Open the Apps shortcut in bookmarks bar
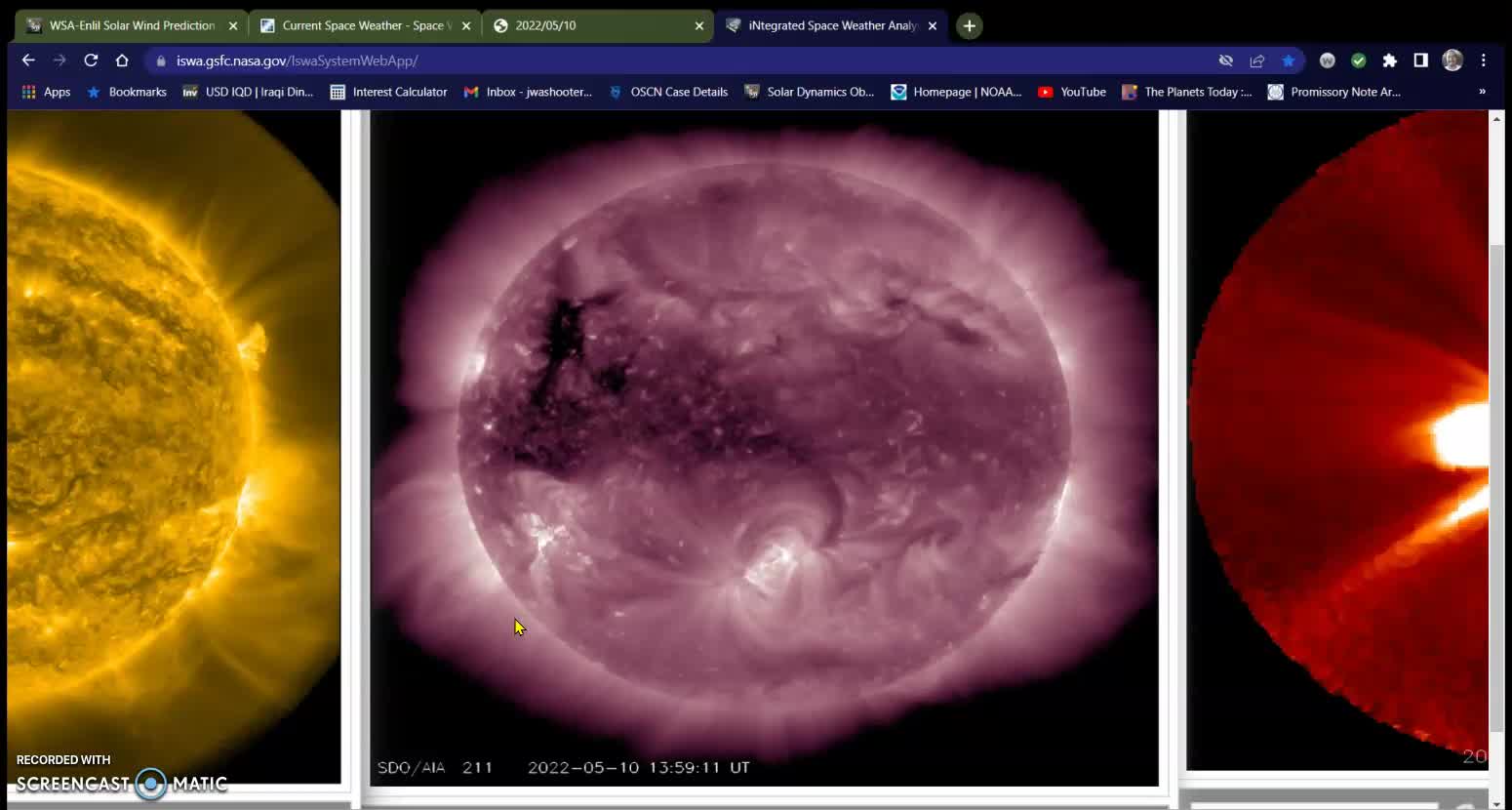The height and width of the screenshot is (810, 1512). pyautogui.click(x=46, y=92)
